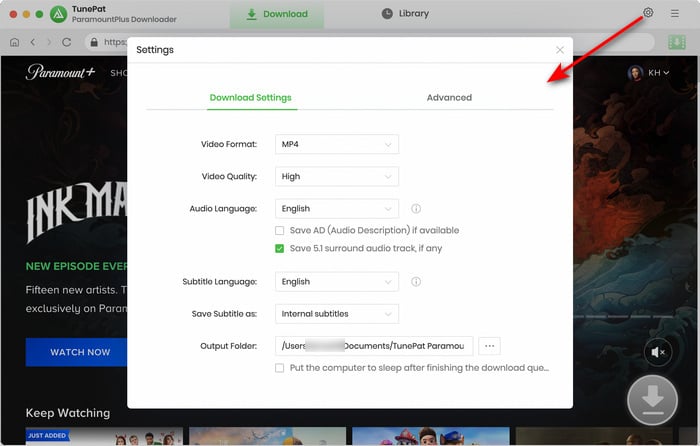This screenshot has width=700, height=446.
Task: Reload the page with refresh icon
Action: [x=67, y=42]
